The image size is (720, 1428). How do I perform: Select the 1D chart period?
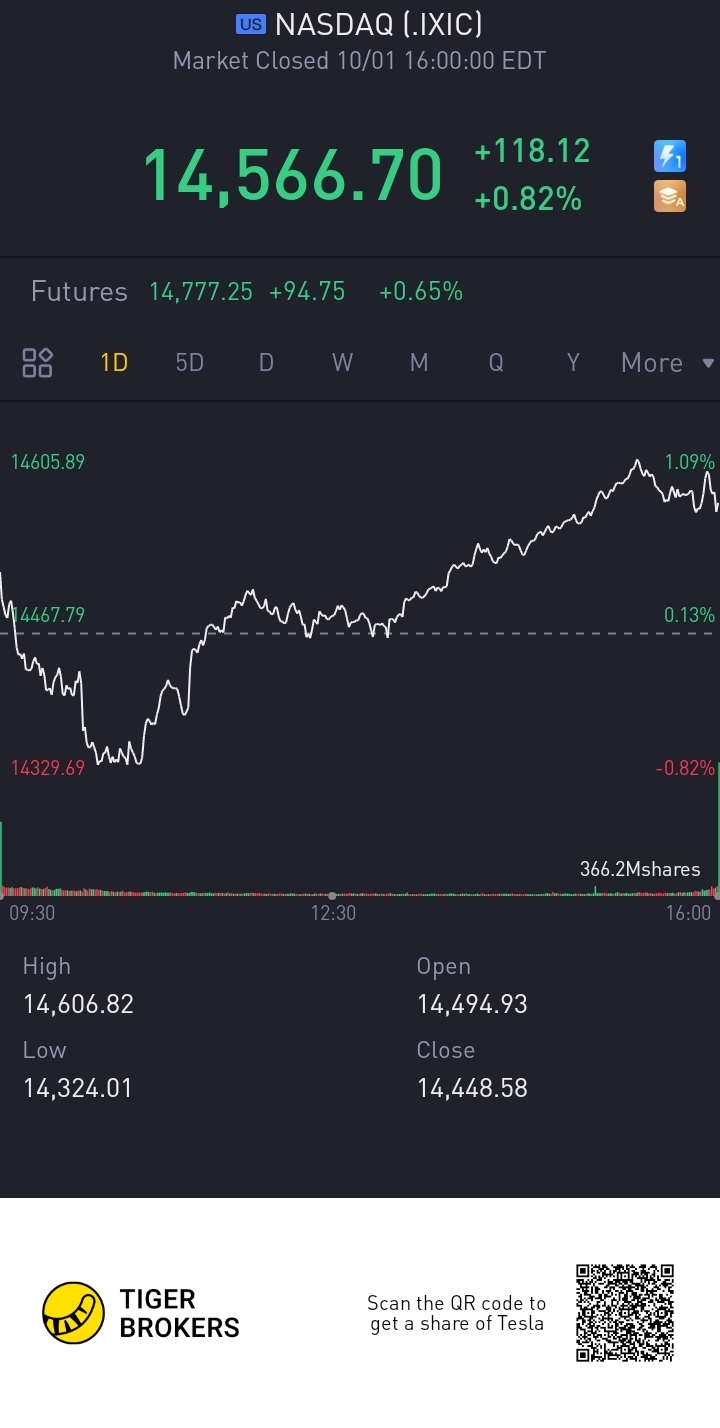pos(114,362)
